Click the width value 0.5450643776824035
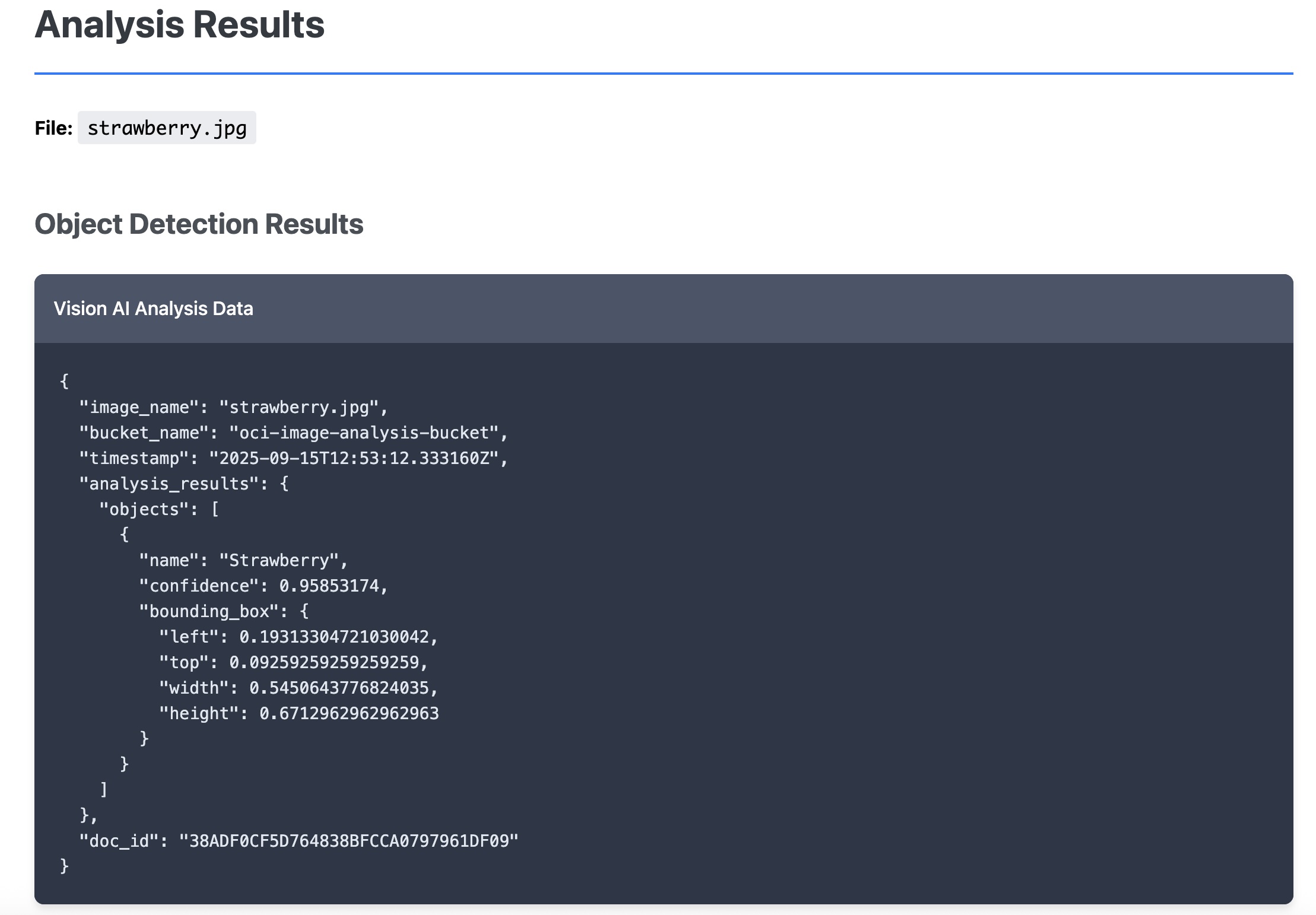The width and height of the screenshot is (1316, 915). [338, 688]
